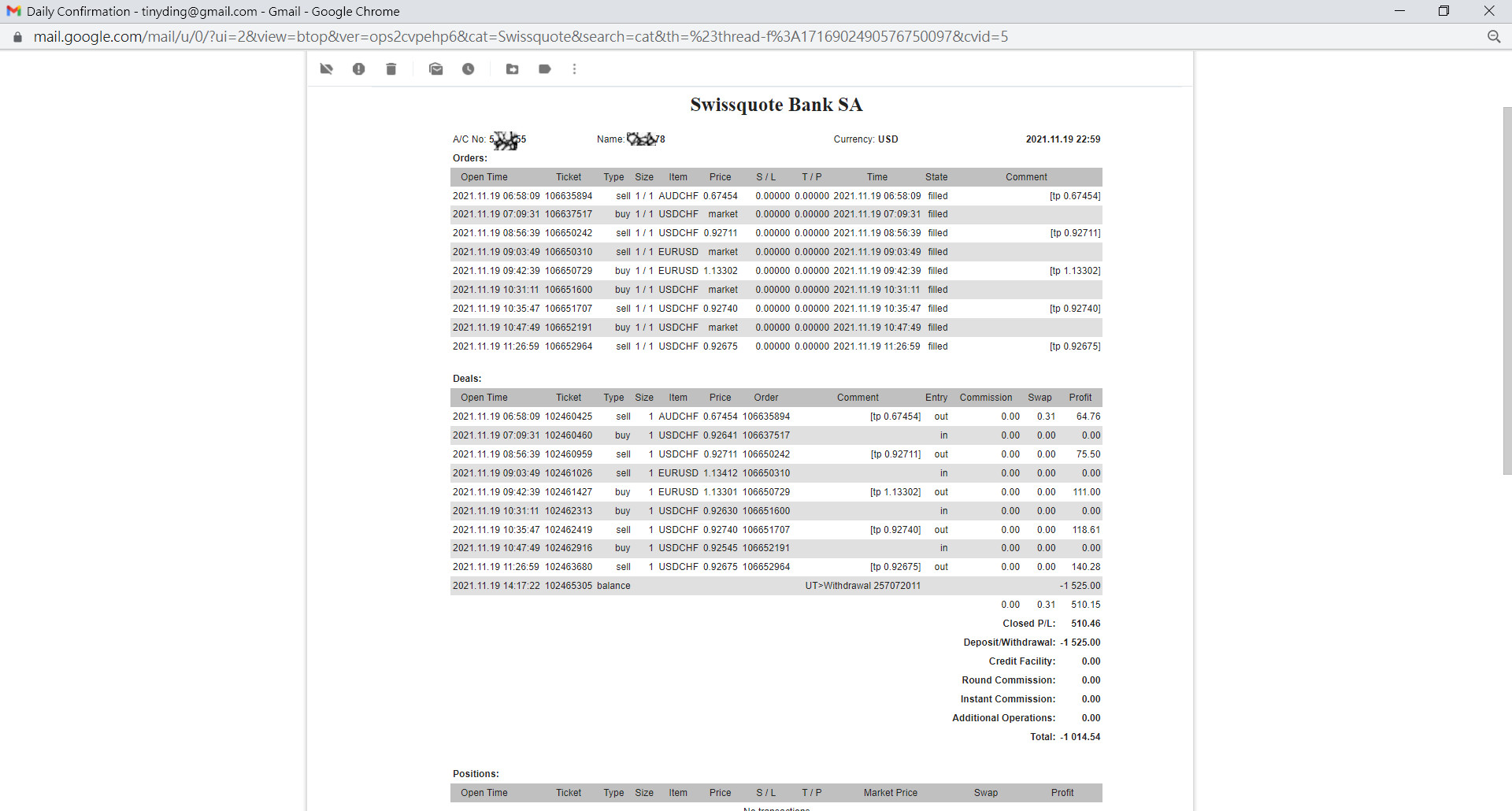This screenshot has height=811, width=1512.
Task: Click order ticket 106650729 in Orders table
Action: (x=569, y=271)
